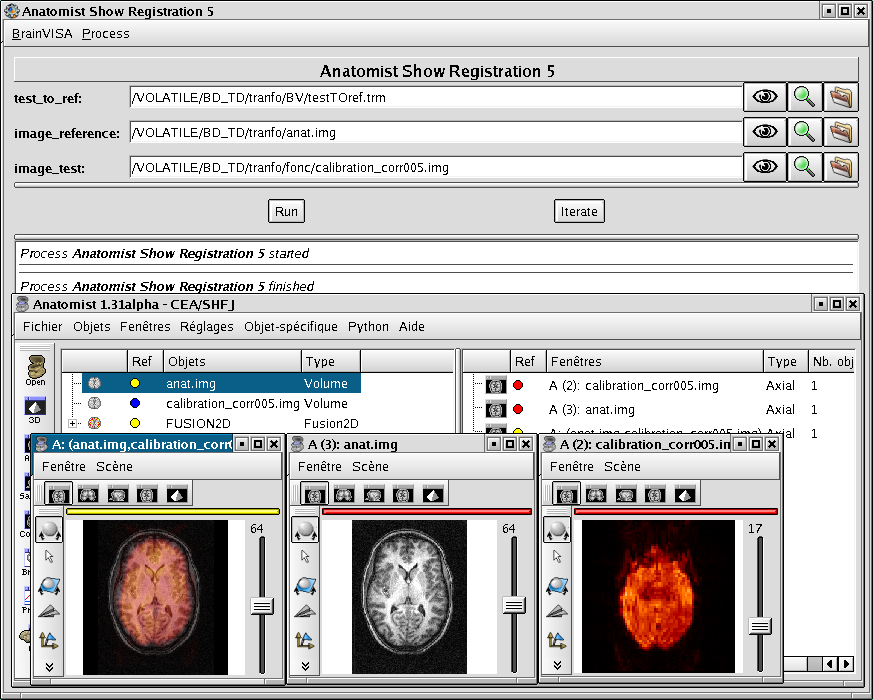873x700 pixels.
Task: Pick the arrow selection tool in fusion window
Action: click(49, 557)
